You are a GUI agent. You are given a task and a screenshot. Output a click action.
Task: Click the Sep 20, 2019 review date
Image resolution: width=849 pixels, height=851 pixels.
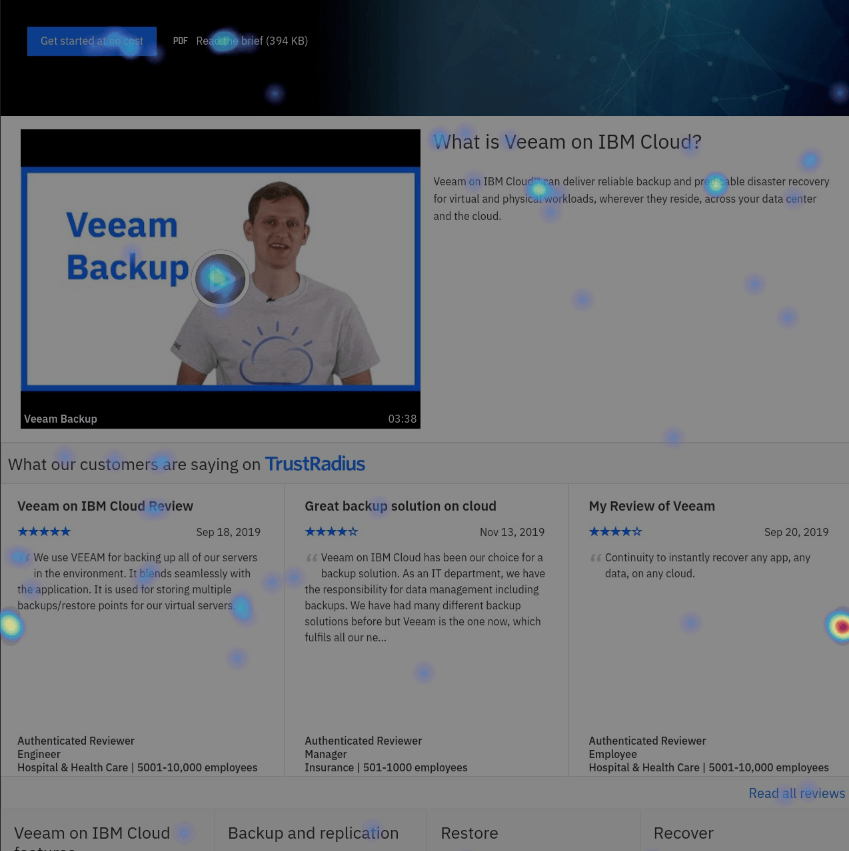pyautogui.click(x=796, y=532)
